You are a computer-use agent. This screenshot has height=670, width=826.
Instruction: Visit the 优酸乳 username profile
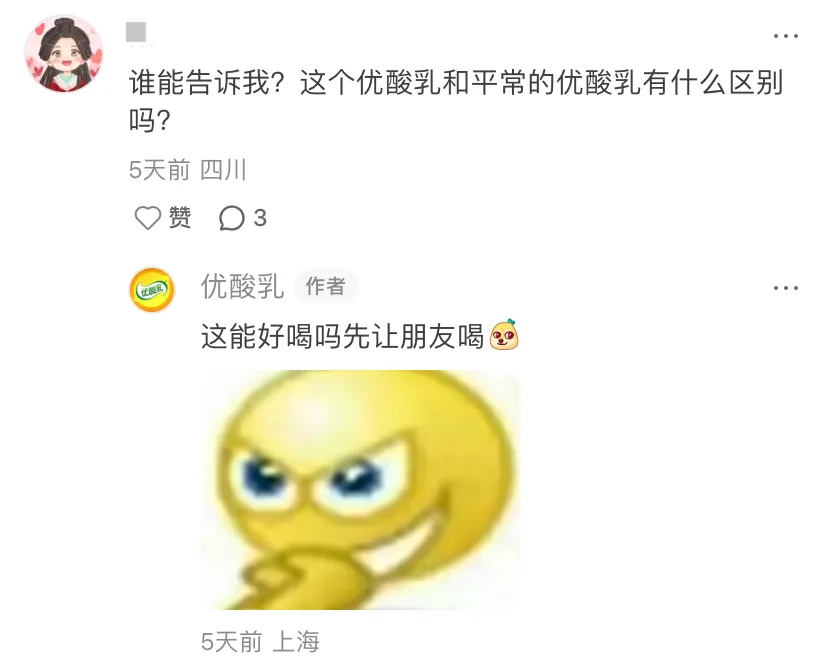(242, 287)
